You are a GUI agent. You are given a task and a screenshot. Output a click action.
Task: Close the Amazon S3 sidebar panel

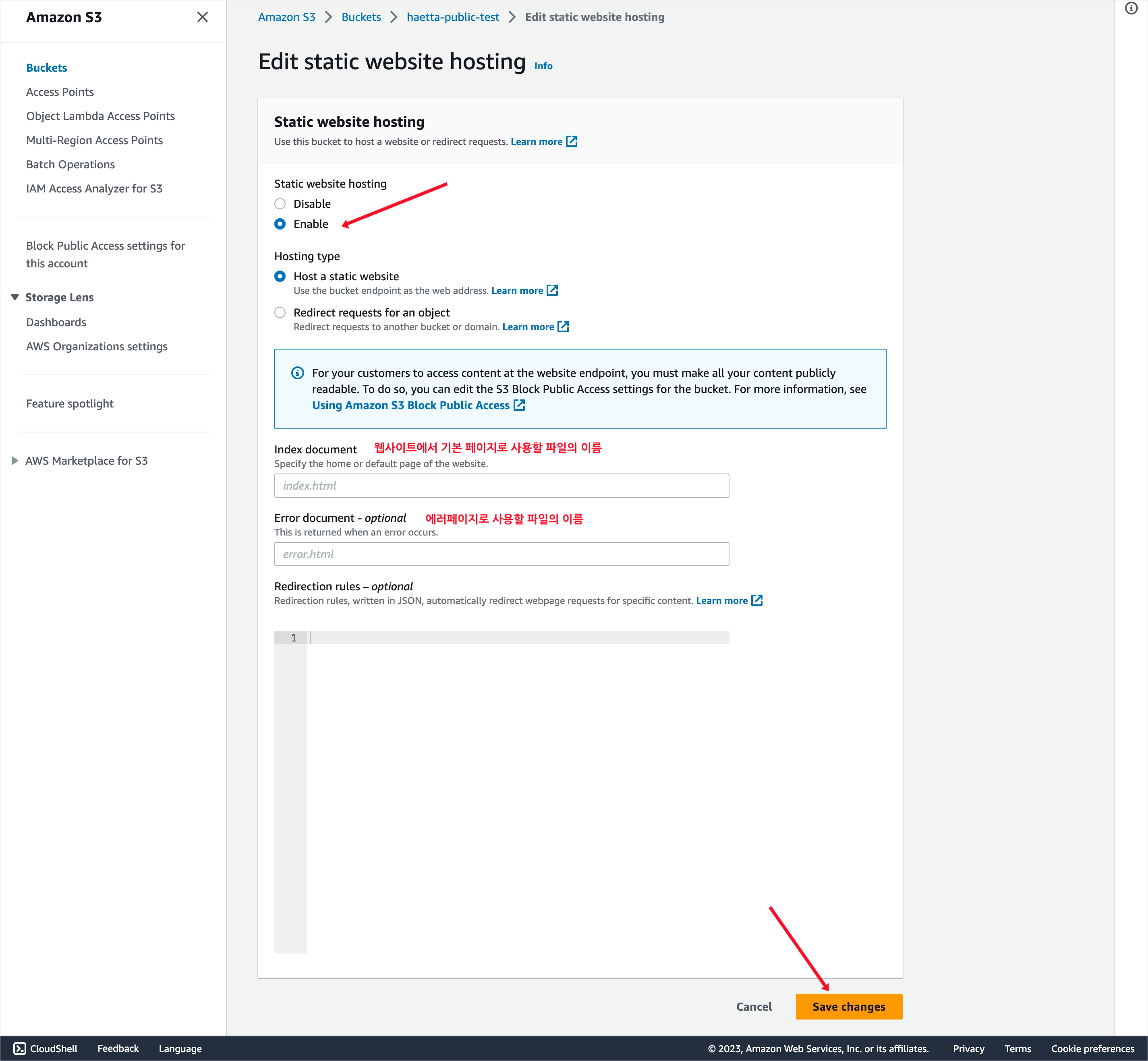tap(202, 17)
